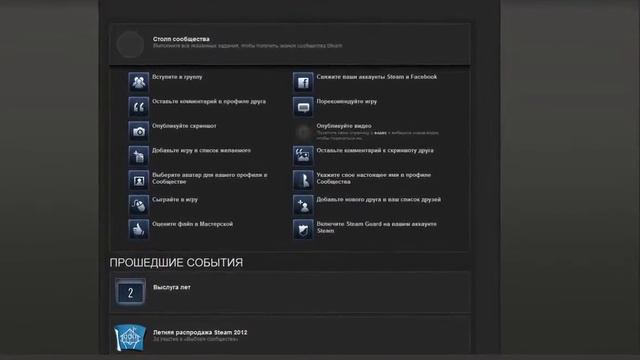Click the wishlist icon for 'Добавьте игру в список желаемого'
The height and width of the screenshot is (360, 640).
coord(139,156)
